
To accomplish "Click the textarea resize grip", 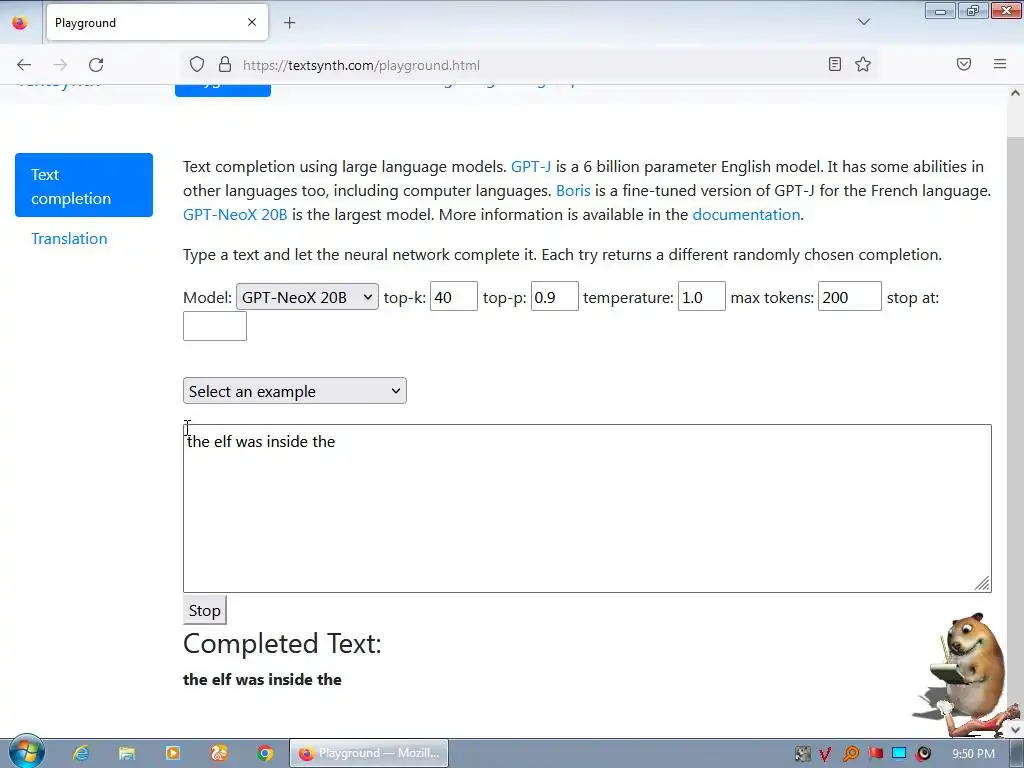I will [x=982, y=583].
